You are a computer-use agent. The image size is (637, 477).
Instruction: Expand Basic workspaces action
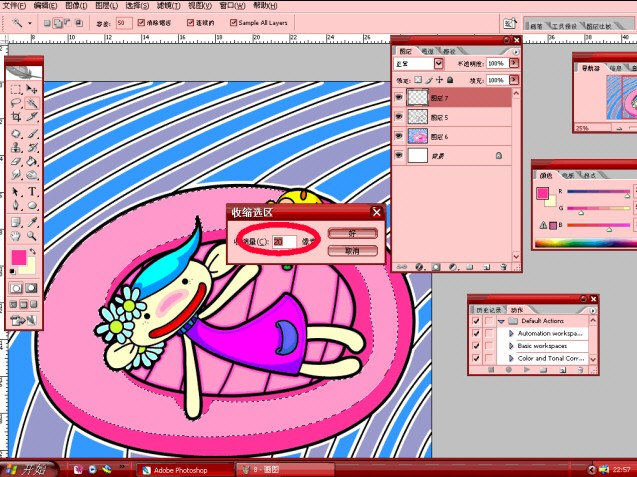pos(511,346)
